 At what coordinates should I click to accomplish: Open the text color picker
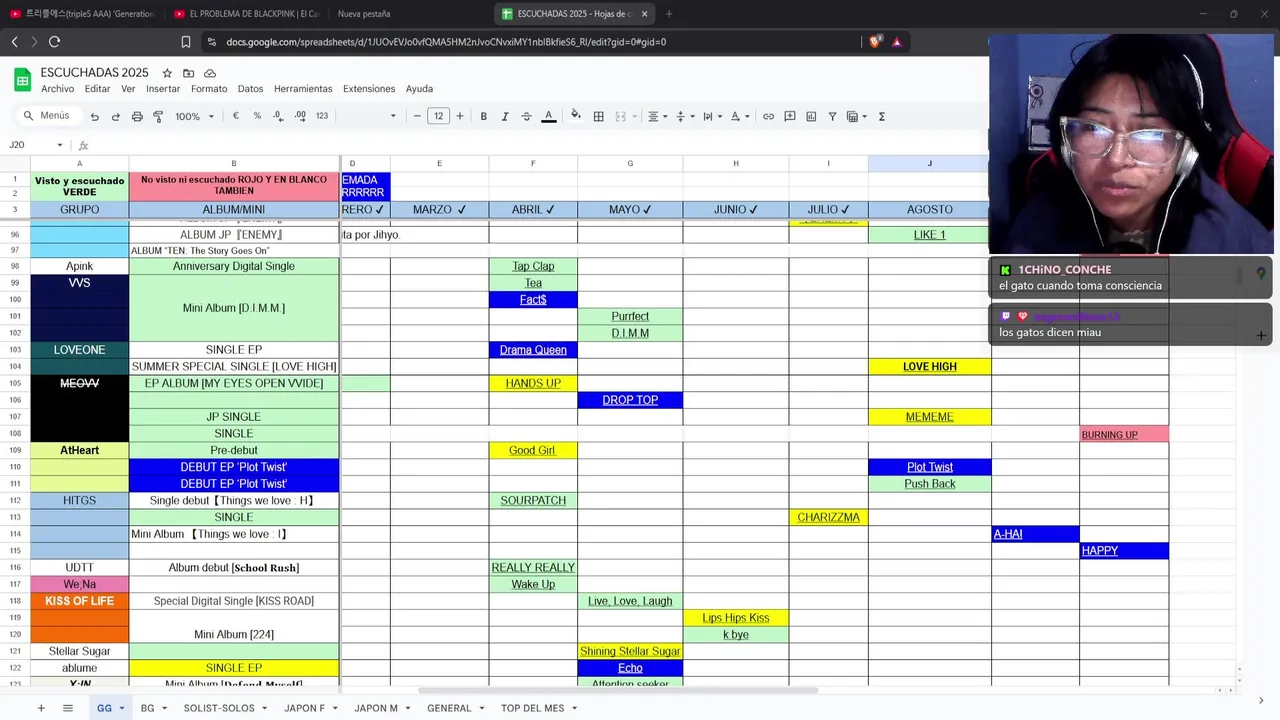pyautogui.click(x=548, y=116)
